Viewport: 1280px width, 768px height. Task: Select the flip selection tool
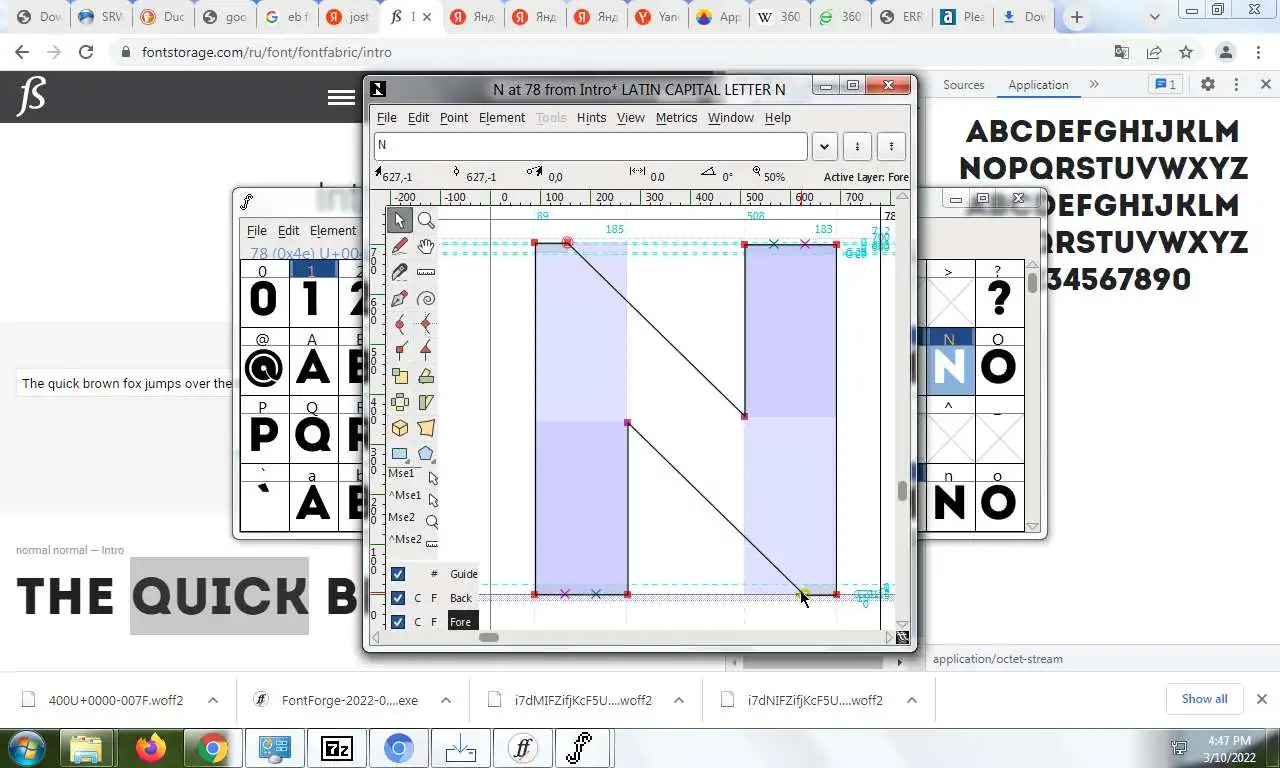coord(400,402)
